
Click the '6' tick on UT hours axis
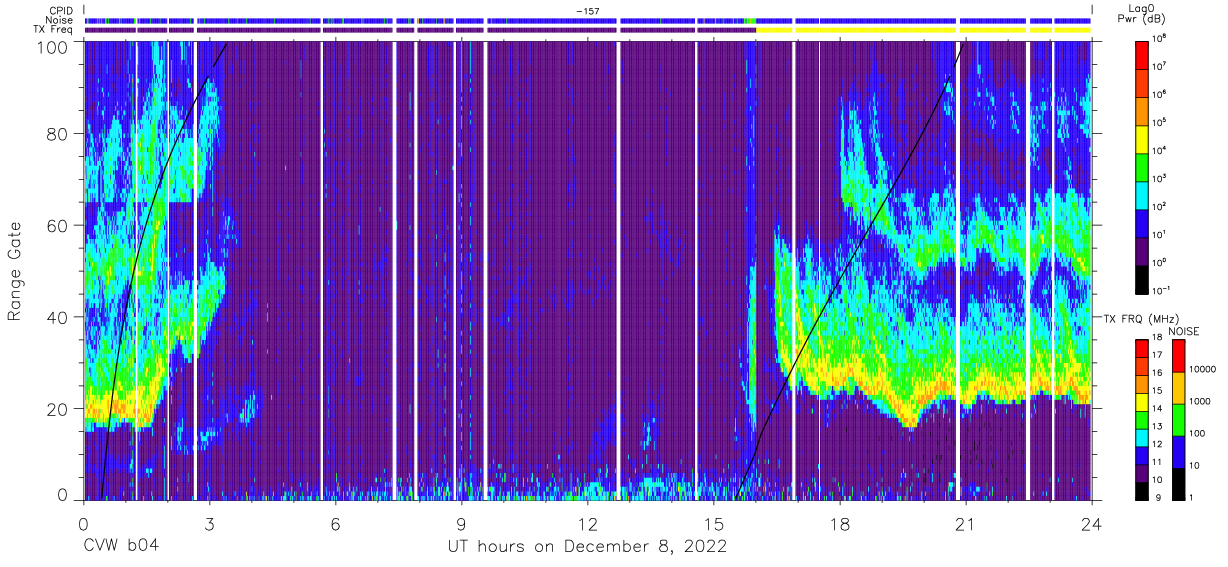pyautogui.click(x=336, y=523)
